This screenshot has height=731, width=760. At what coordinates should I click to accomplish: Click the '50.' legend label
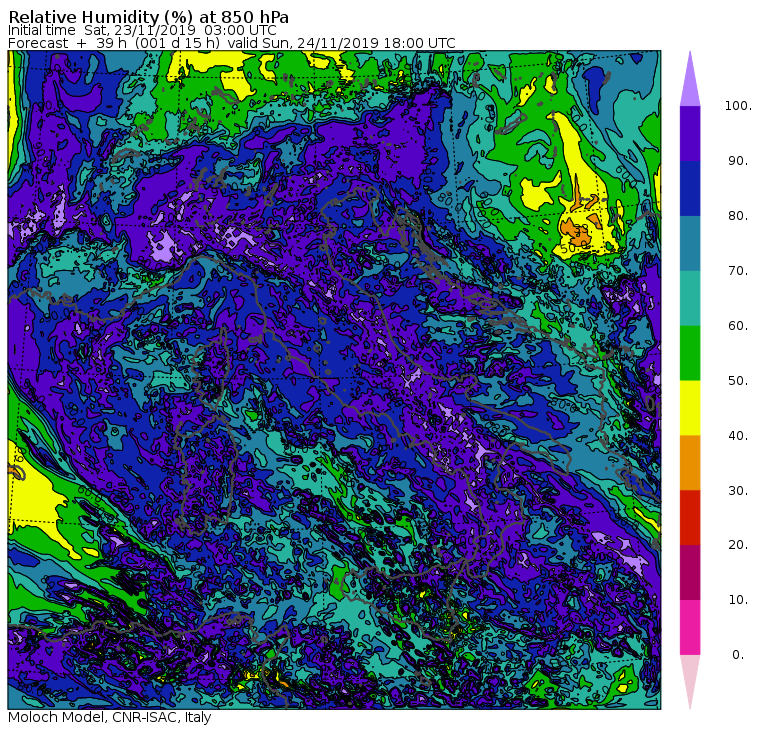click(x=738, y=381)
